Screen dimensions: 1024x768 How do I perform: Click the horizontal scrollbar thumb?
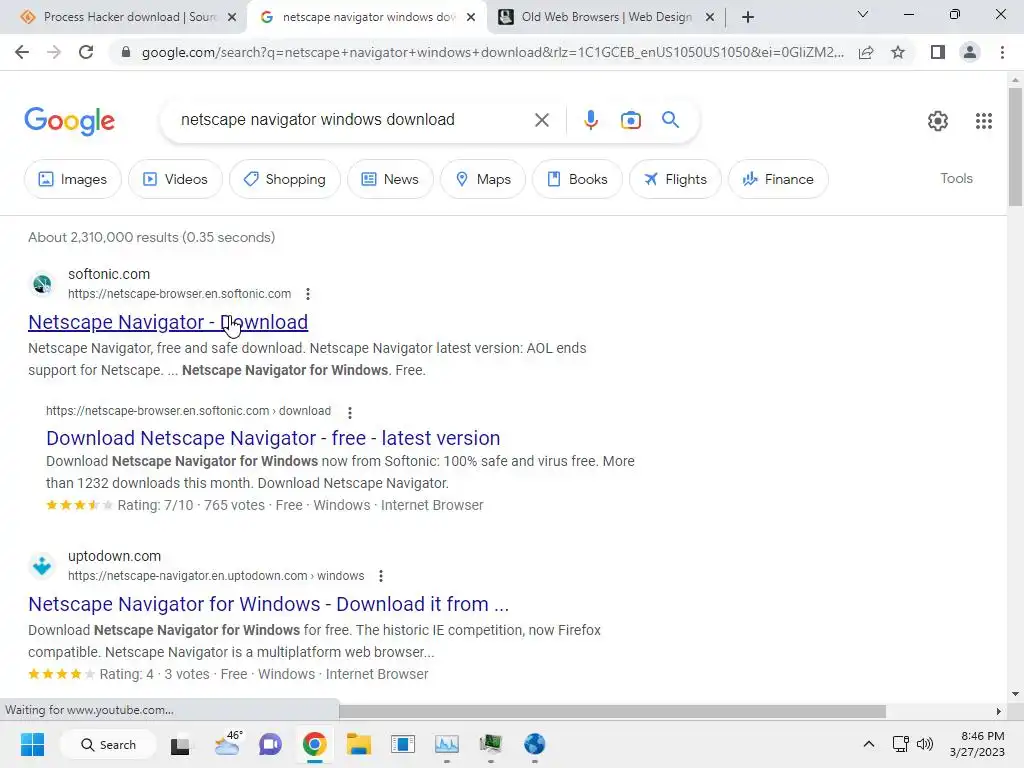pos(612,711)
